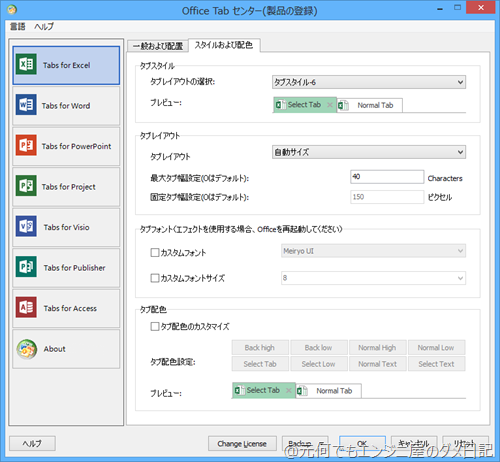Click Excel icon on bottom preview Normal Tab
The height and width of the screenshot is (462, 500).
(302, 391)
